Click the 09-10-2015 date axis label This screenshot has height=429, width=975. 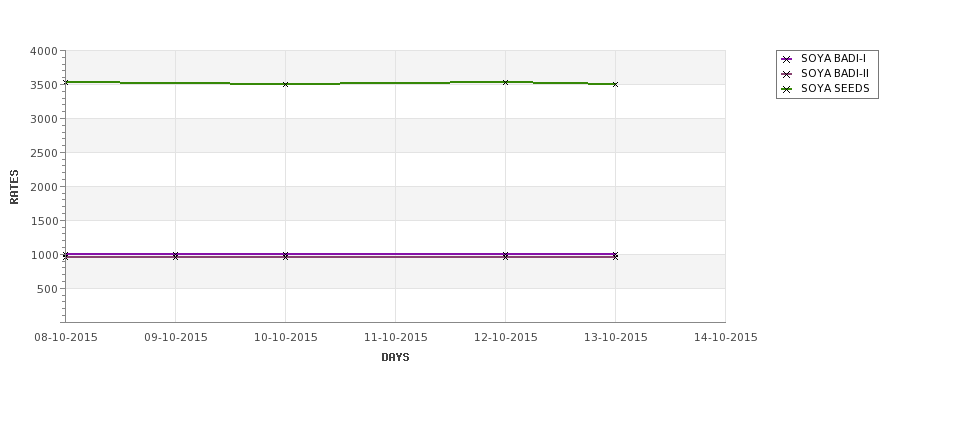(176, 338)
